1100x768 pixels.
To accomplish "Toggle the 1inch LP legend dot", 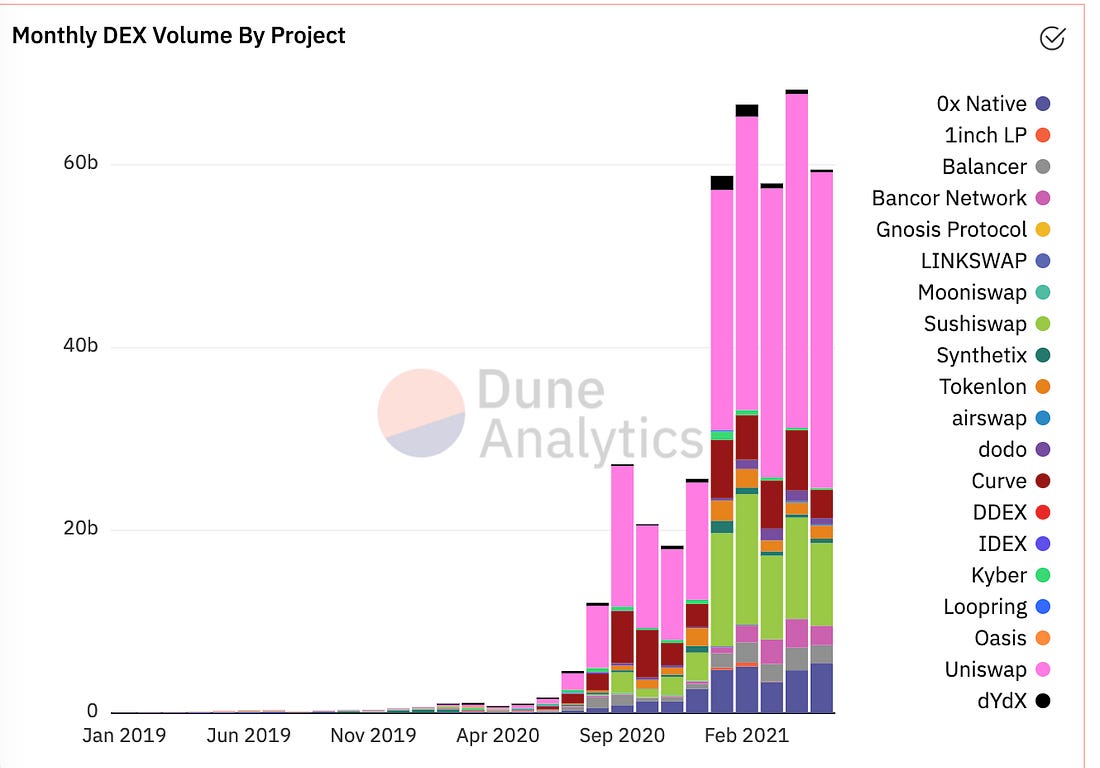I will [x=1043, y=135].
